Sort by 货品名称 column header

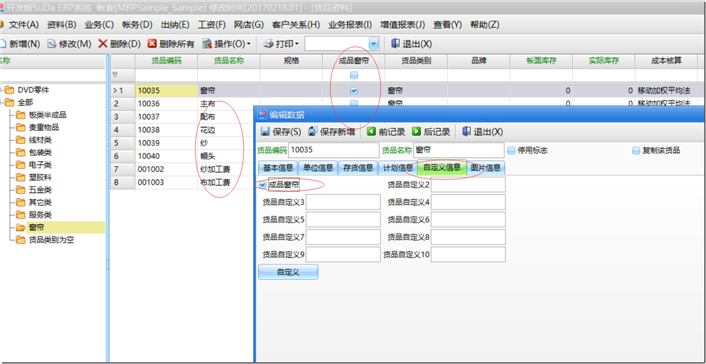(229, 60)
